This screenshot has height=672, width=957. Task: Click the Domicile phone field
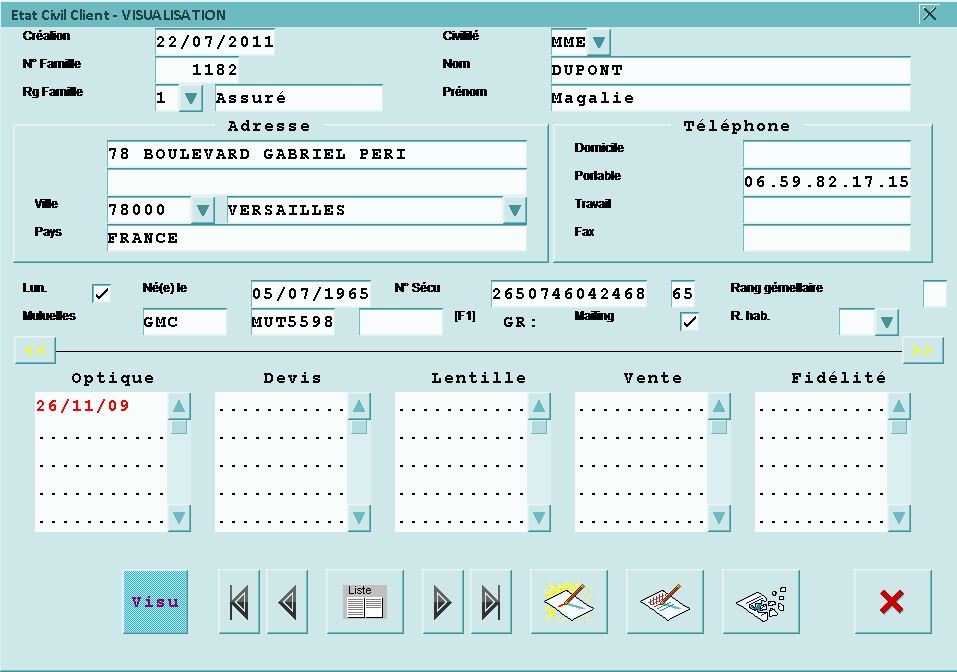(x=827, y=154)
